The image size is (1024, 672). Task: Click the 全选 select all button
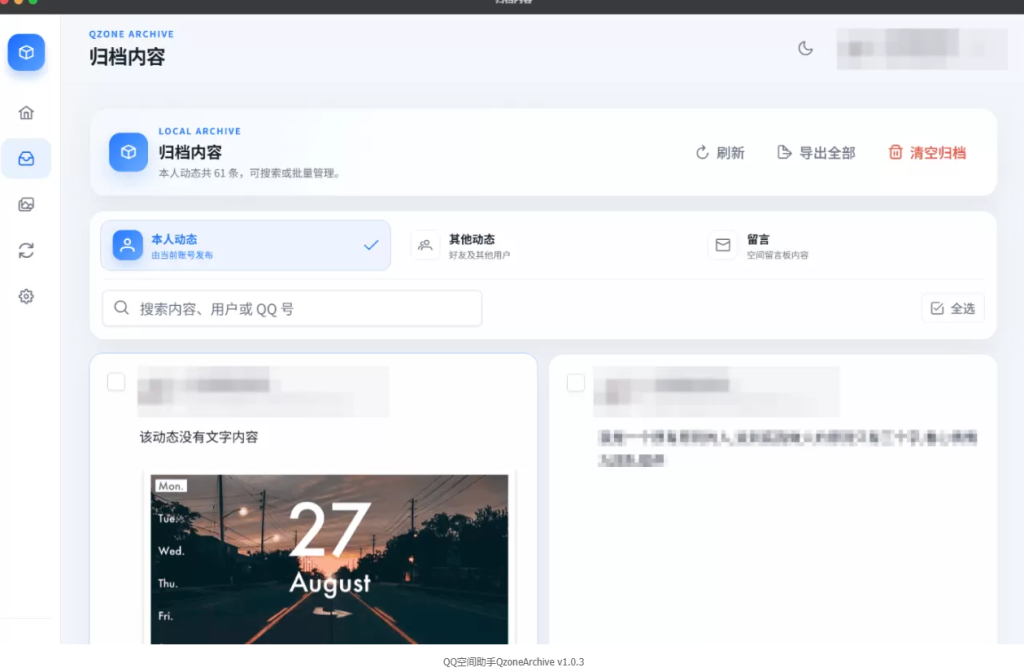(953, 308)
